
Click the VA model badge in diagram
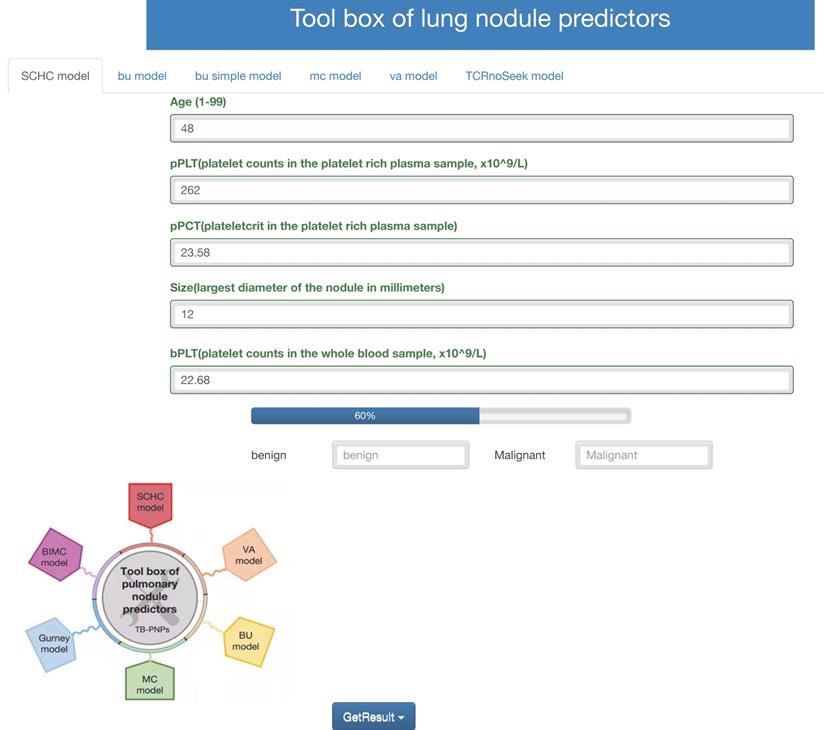point(248,555)
